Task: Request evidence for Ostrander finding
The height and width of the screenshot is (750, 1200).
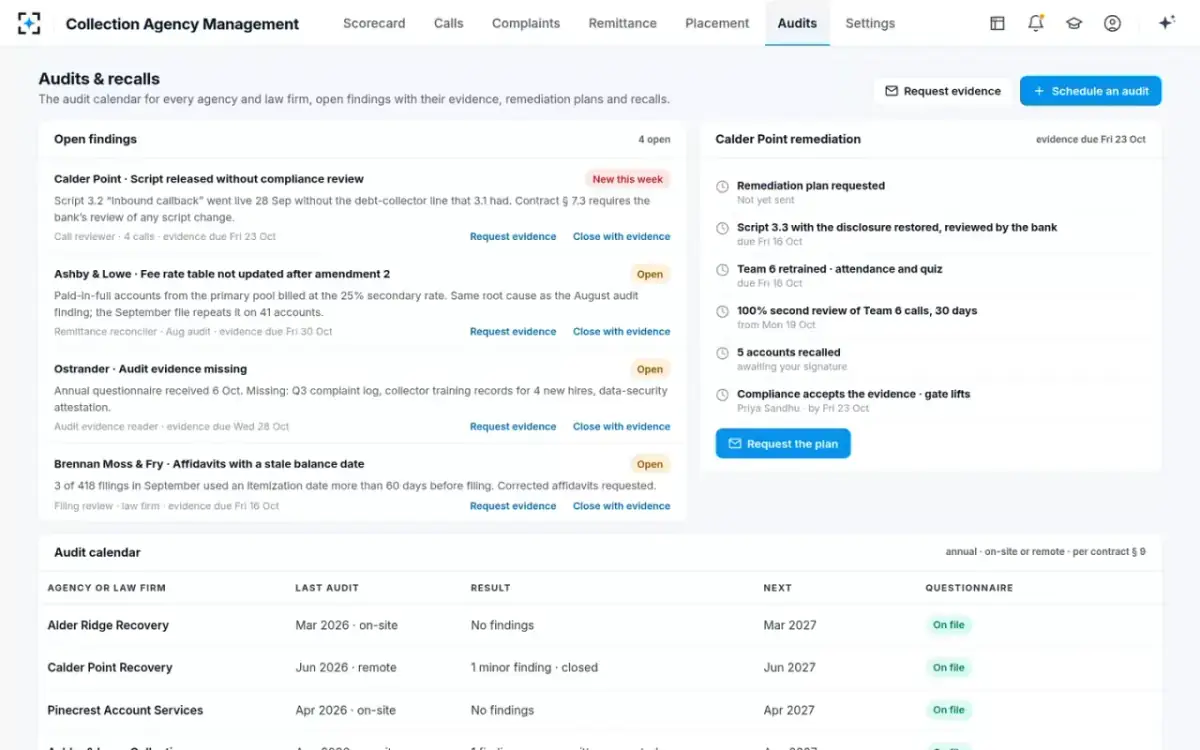Action: click(513, 427)
